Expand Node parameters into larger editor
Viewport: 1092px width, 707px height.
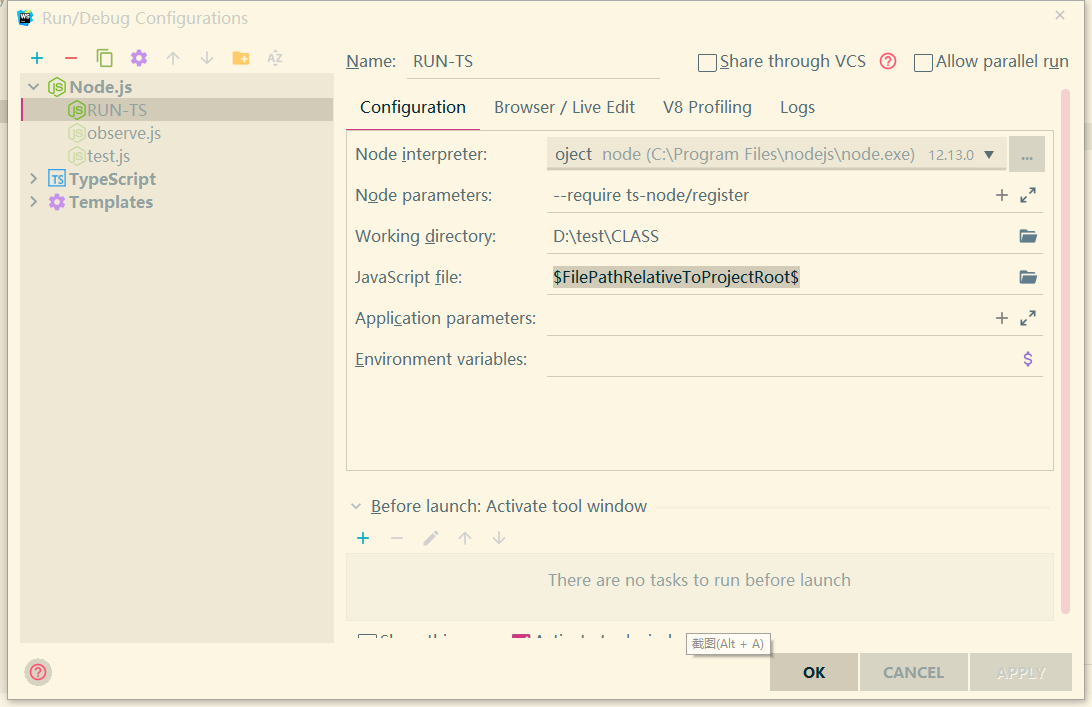click(1028, 195)
